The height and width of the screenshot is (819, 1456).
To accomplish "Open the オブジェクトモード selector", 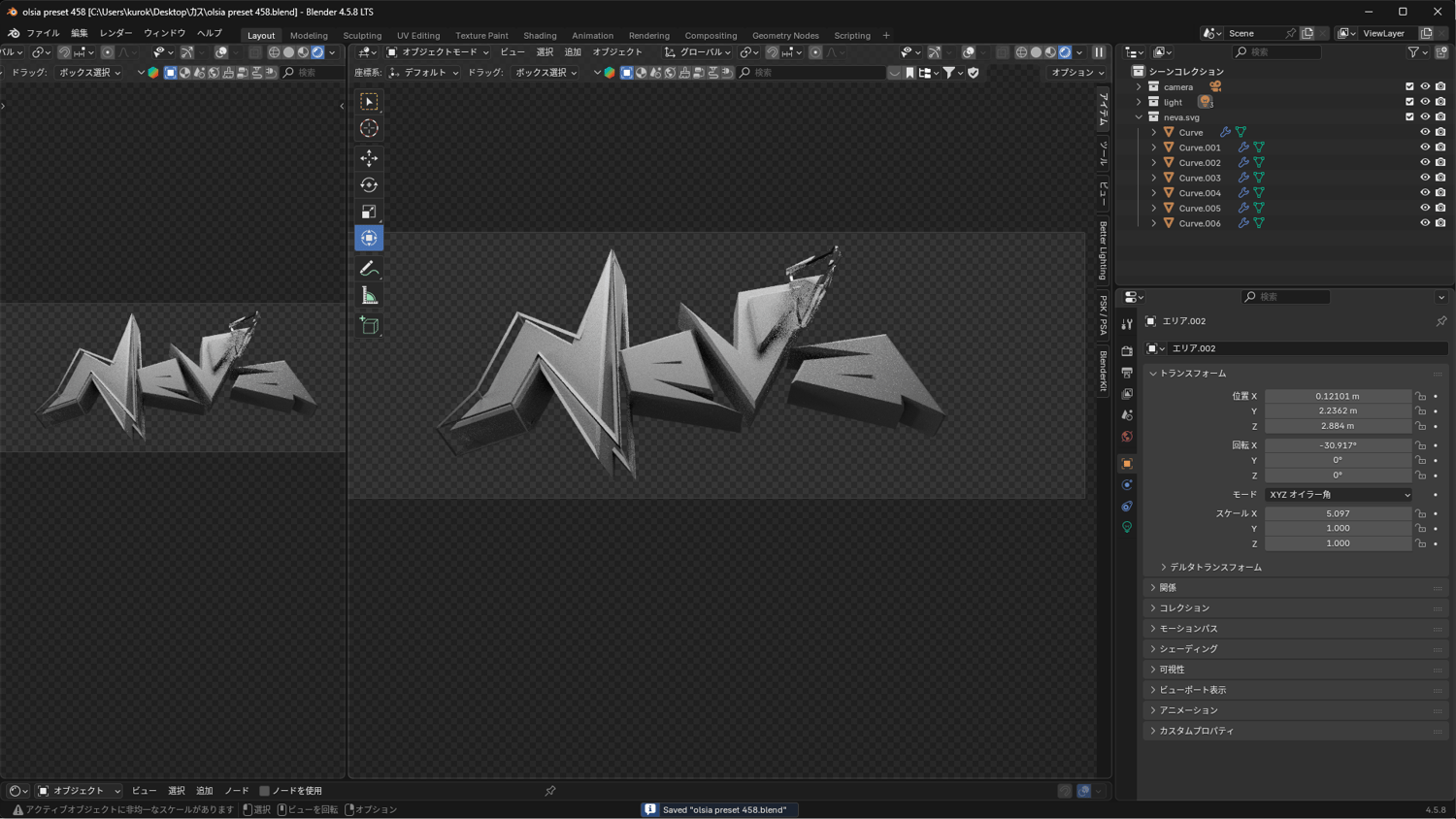I will point(438,52).
